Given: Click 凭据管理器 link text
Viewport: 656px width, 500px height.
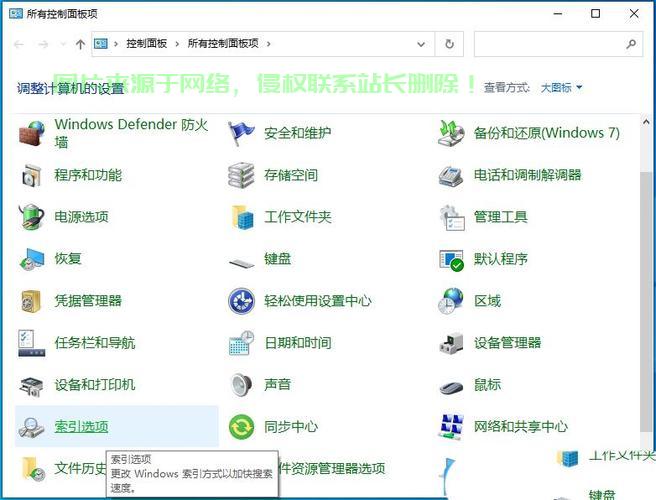Looking at the screenshot, I should click(88, 300).
